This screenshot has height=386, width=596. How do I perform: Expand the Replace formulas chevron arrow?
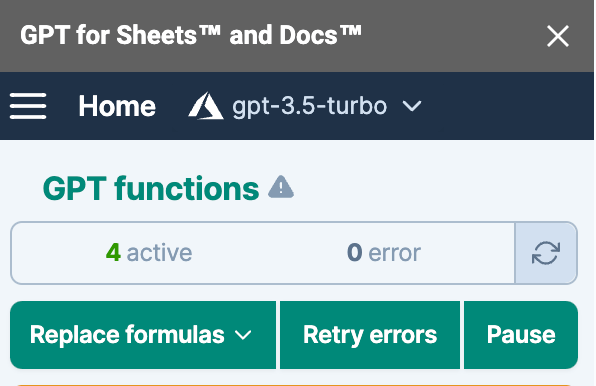pyautogui.click(x=243, y=335)
